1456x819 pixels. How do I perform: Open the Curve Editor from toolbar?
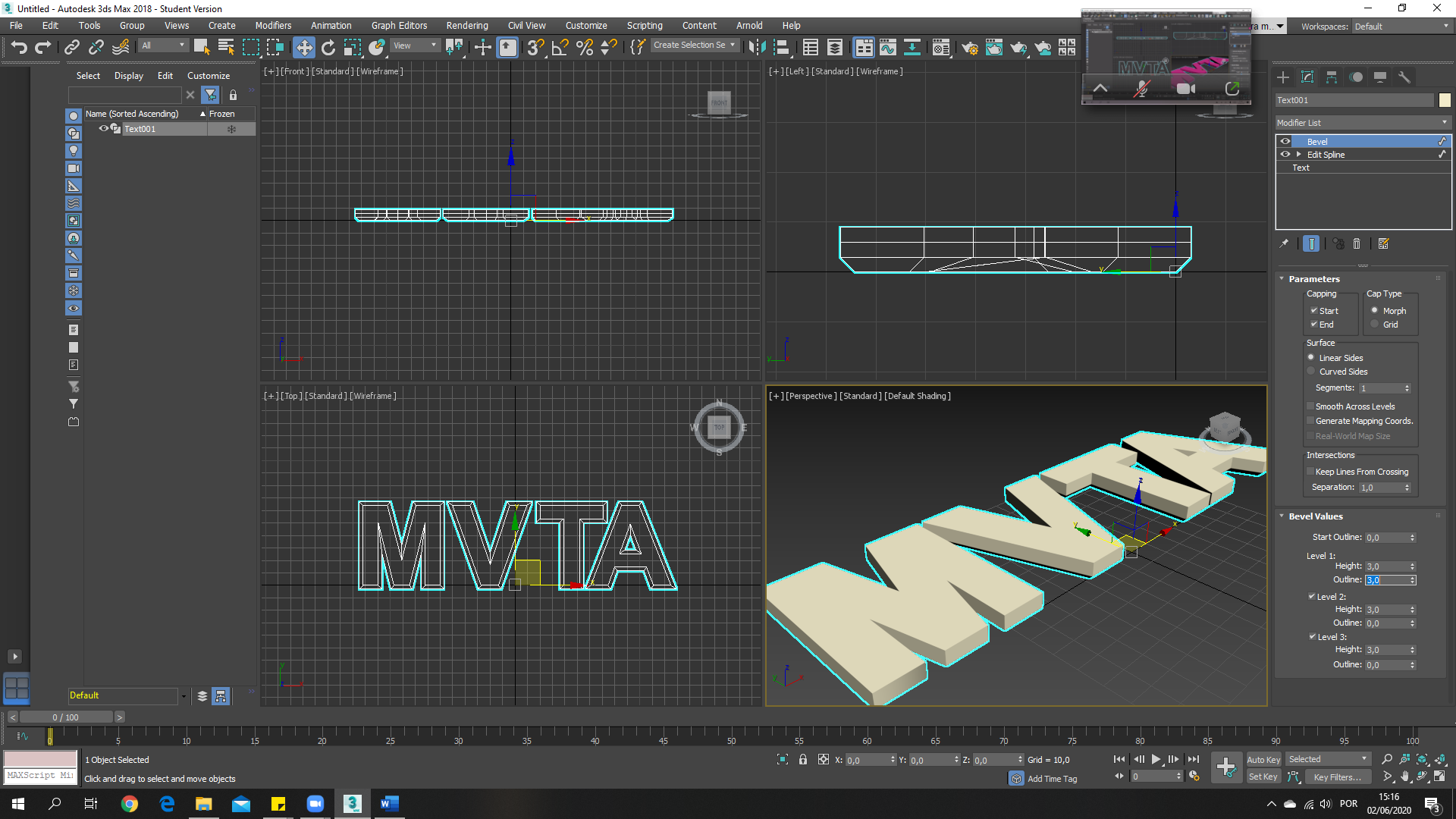click(887, 48)
